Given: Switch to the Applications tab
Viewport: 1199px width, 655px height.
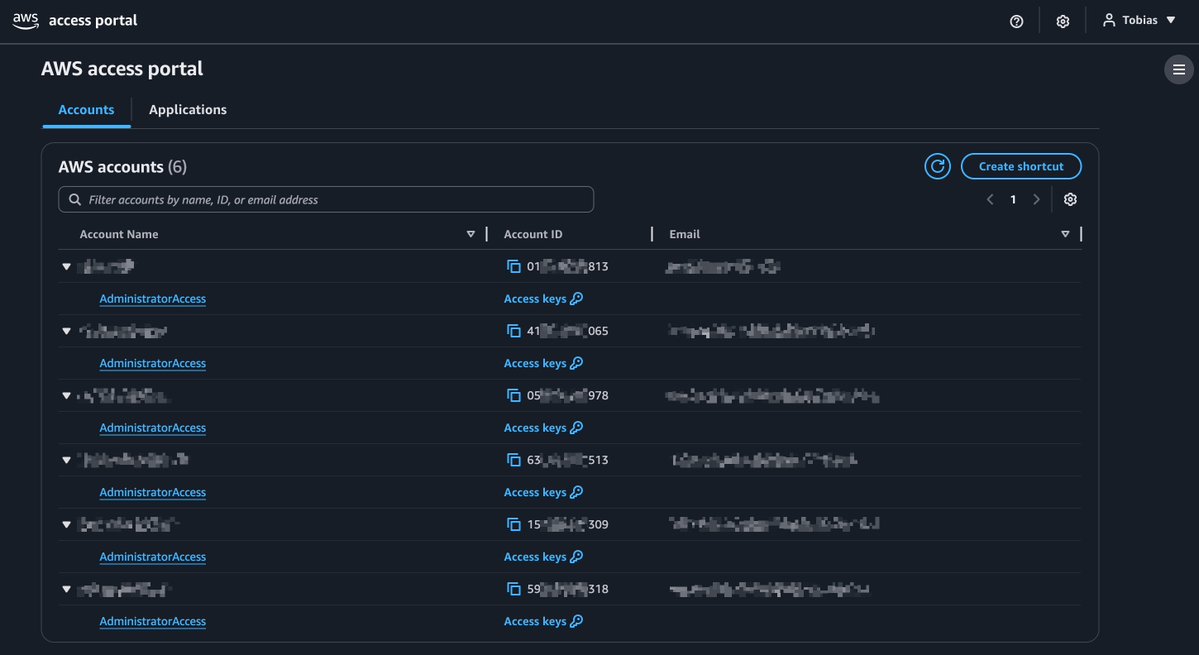Looking at the screenshot, I should coord(187,110).
